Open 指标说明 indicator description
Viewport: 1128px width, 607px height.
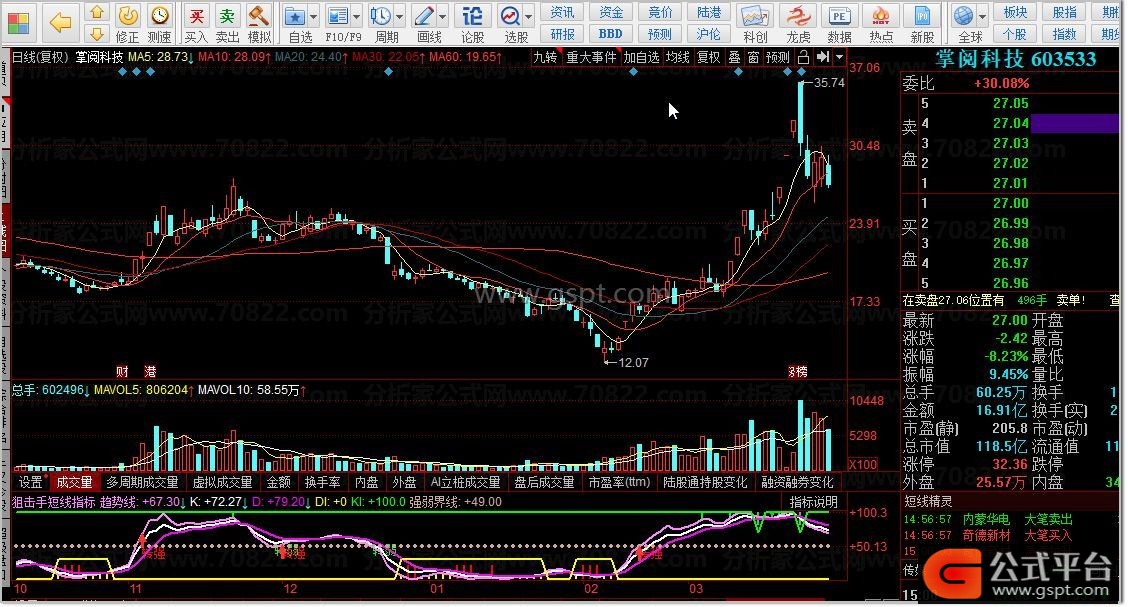[x=814, y=502]
